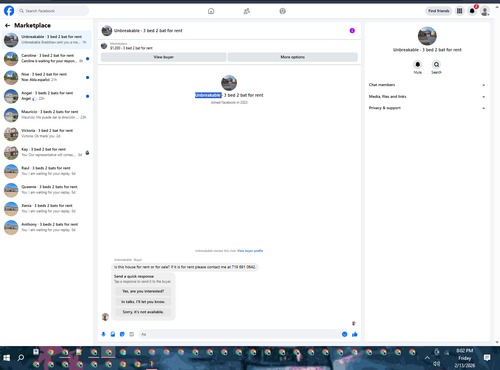The height and width of the screenshot is (370, 500).
Task: Click the Aa message input field
Action: point(240,334)
